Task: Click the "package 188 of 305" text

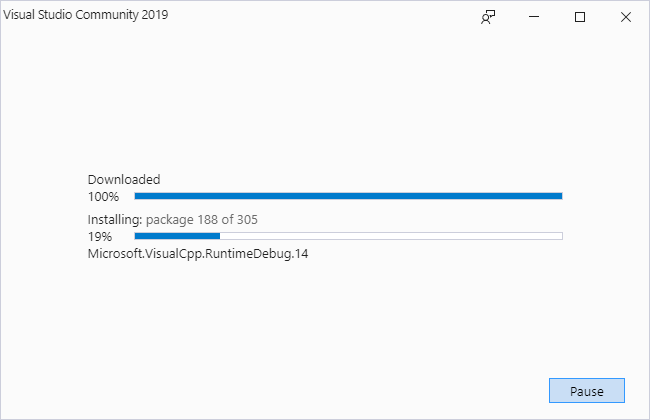Action: click(204, 219)
